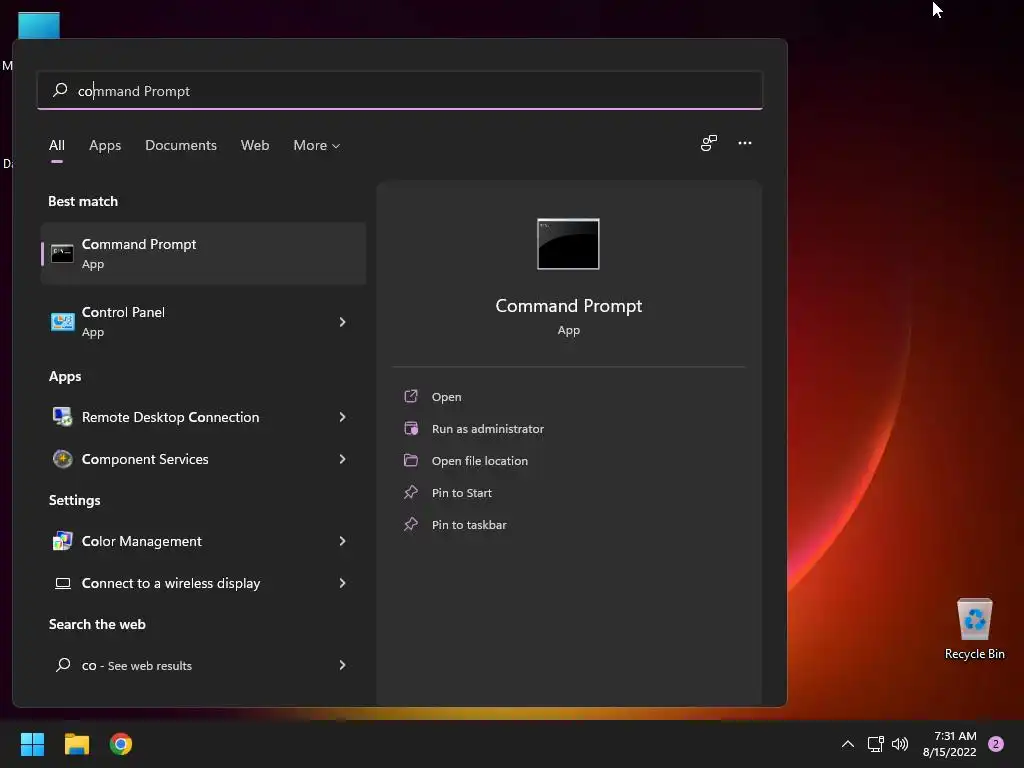This screenshot has height=768, width=1024.
Task: Click in the search text field
Action: 400,90
